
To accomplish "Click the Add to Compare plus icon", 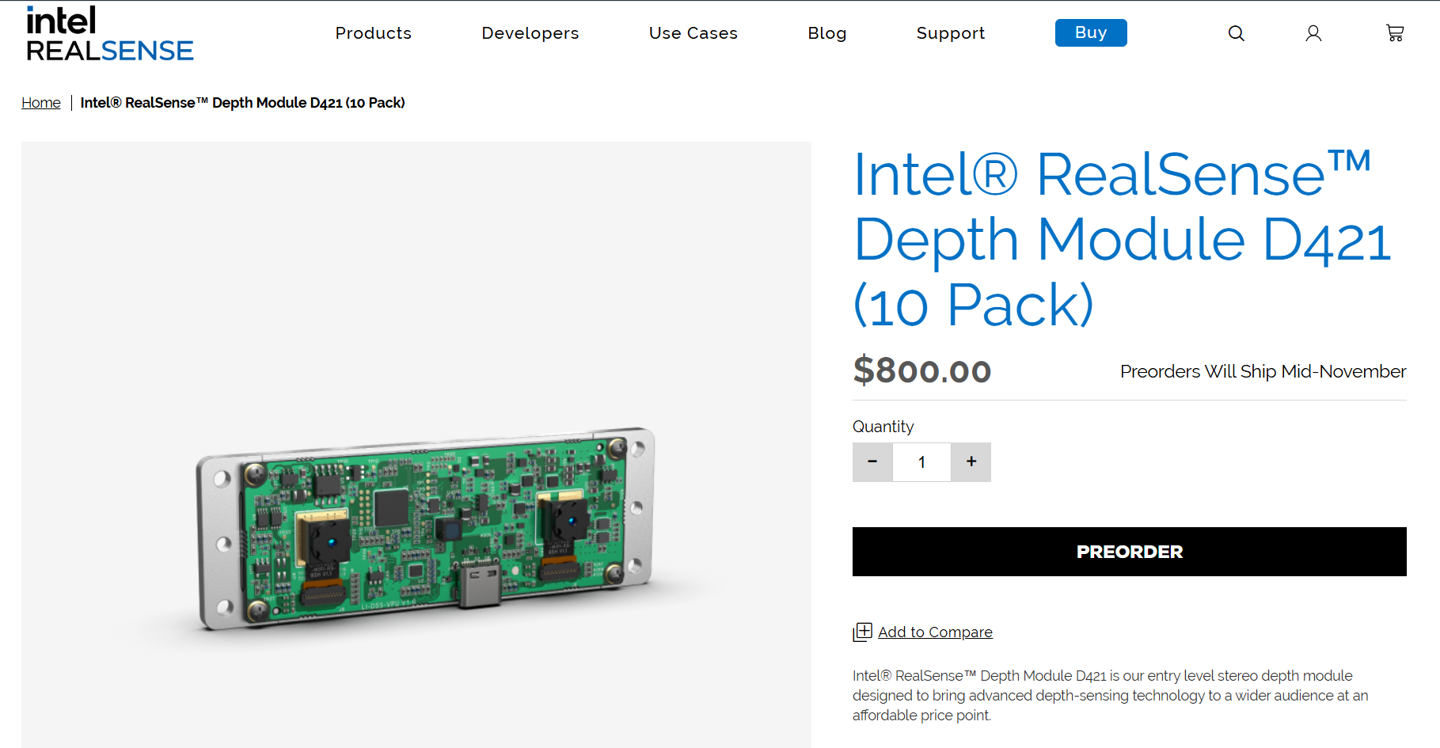I will click(x=862, y=632).
